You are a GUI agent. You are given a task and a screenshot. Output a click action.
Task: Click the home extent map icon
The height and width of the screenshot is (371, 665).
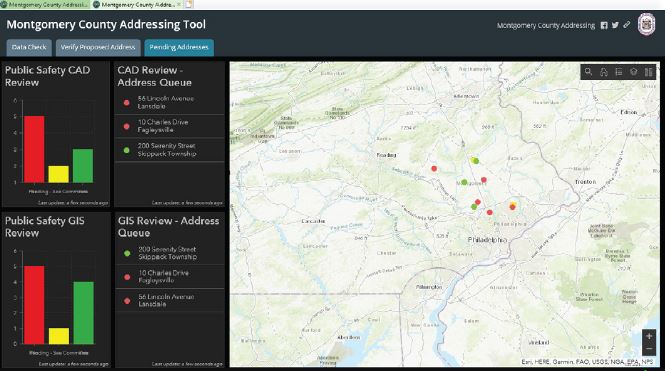[604, 72]
